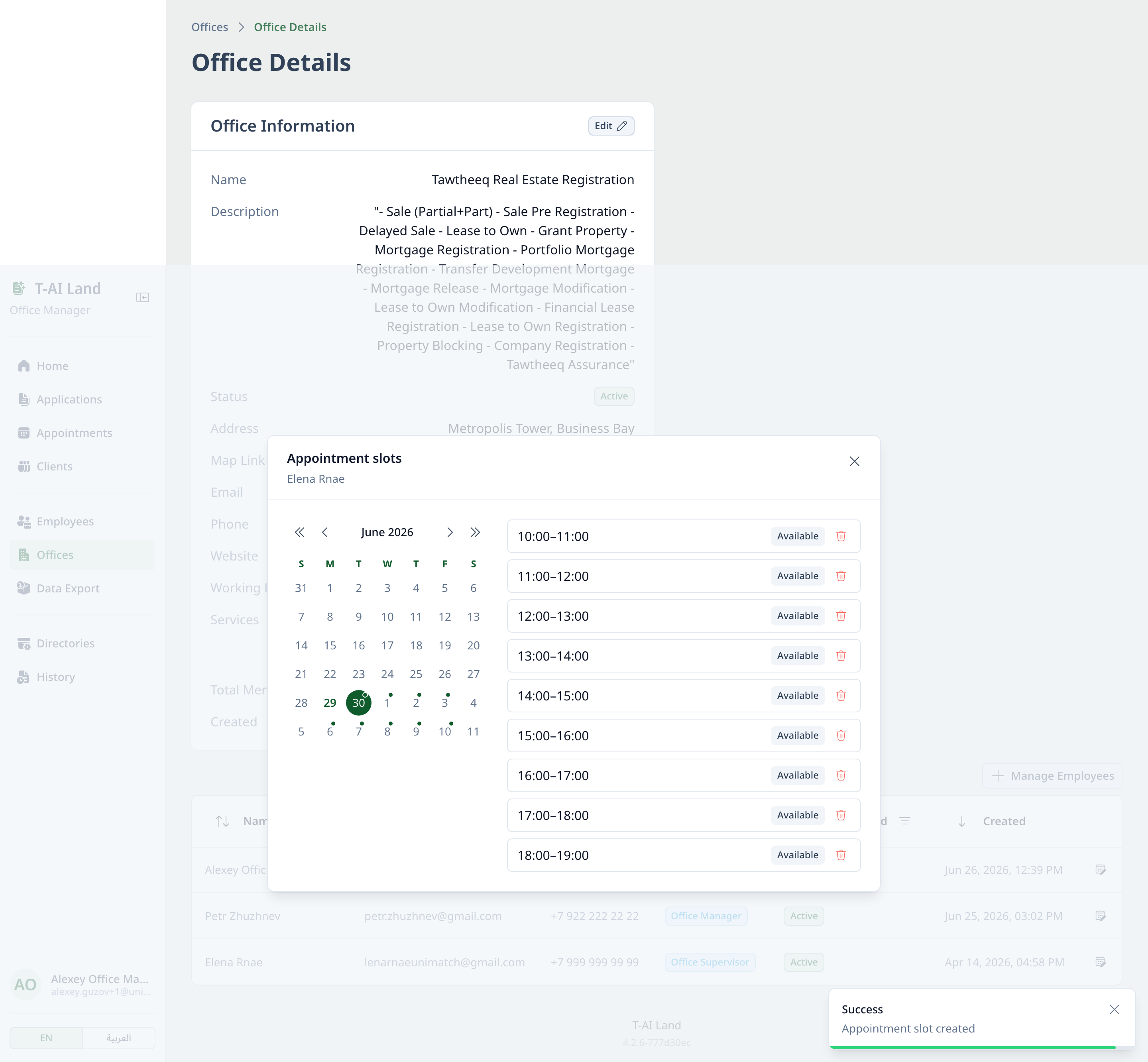Delete the 15:00–16:00 appointment slot

point(841,736)
